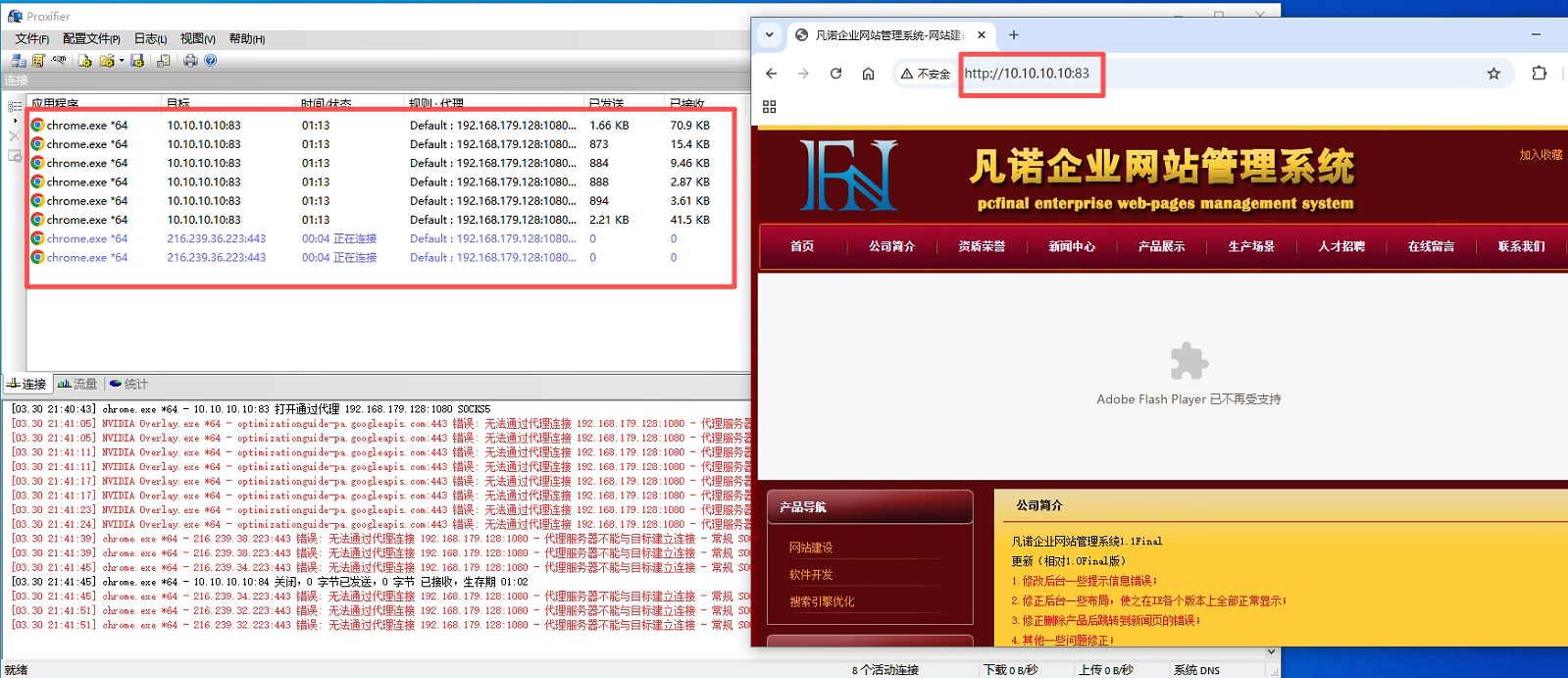Select the connection row with 2.21 KB sent
The image size is (1568, 678).
point(380,220)
